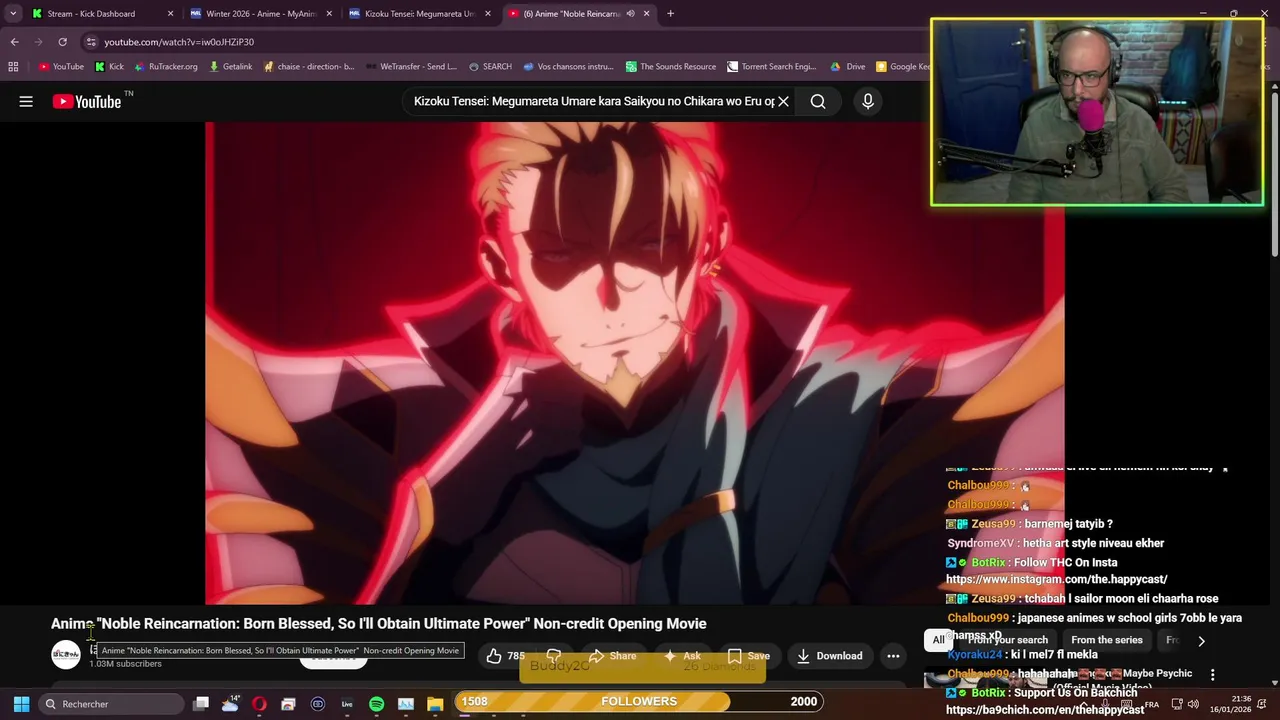1280x720 pixels.
Task: Select the From the series chip
Action: (1106, 640)
